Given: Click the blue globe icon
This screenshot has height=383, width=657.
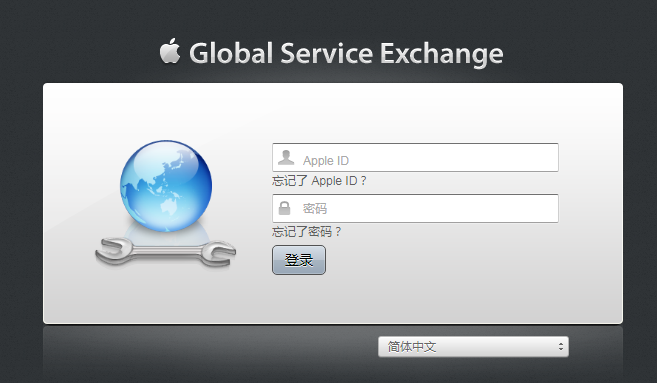Looking at the screenshot, I should coord(166,186).
